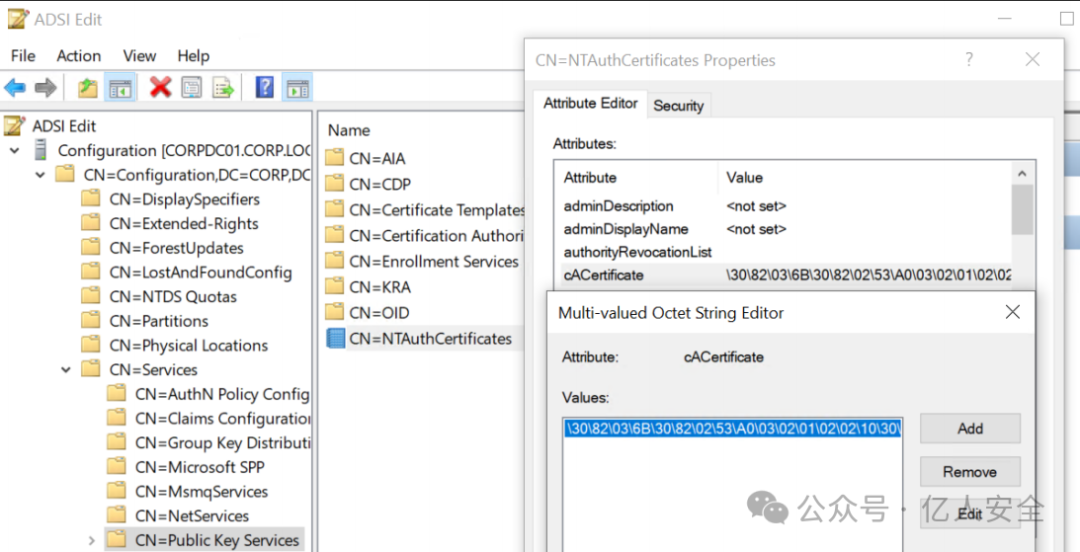
Task: Select CN=Extended-Rights in the tree
Action: point(184,223)
